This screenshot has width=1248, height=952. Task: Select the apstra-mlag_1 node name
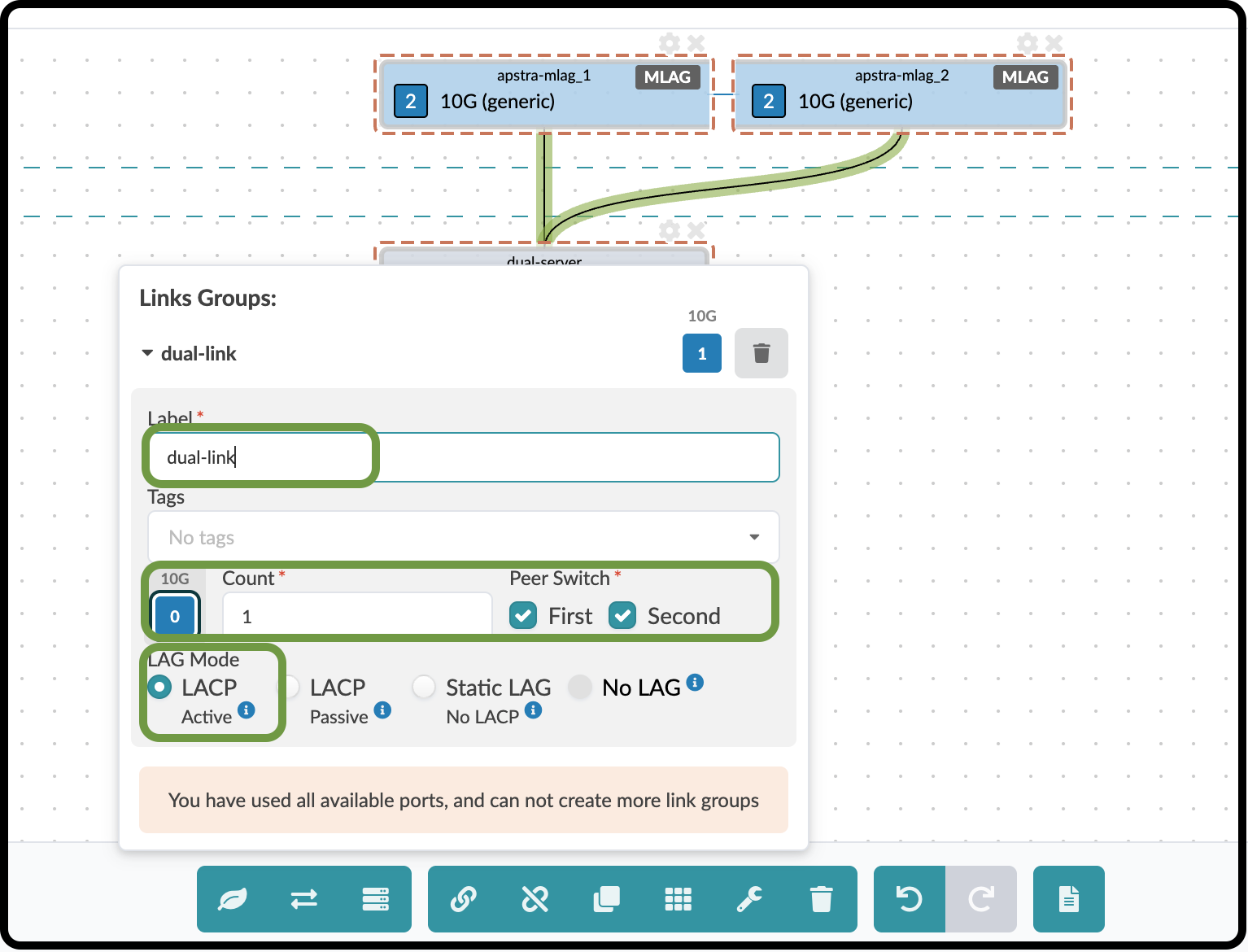click(x=544, y=76)
